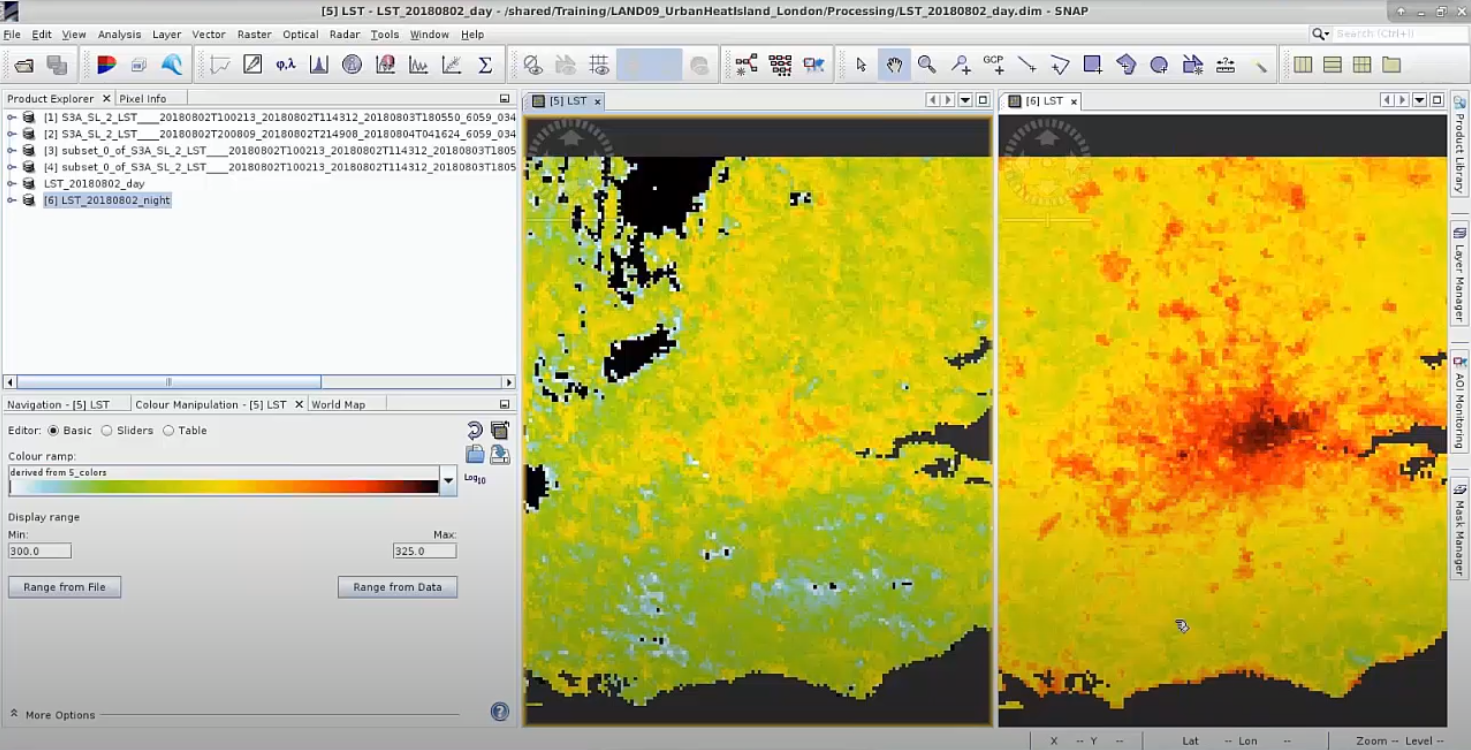Select the draw ellipse tool

(1159, 65)
